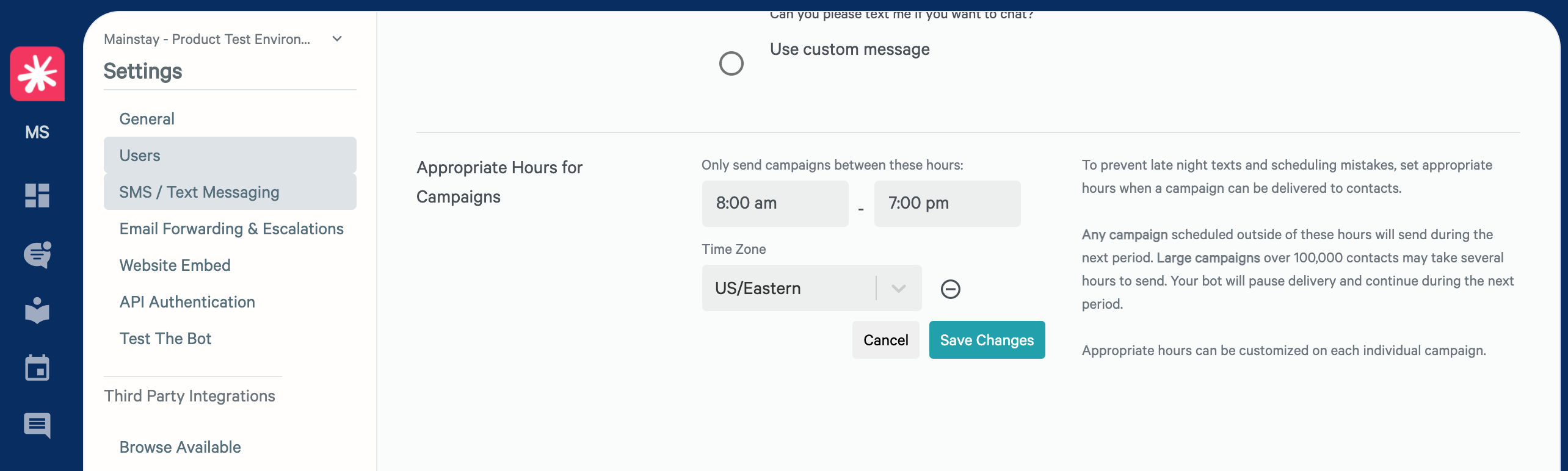Remove time zone with the minus circle icon

(951, 289)
